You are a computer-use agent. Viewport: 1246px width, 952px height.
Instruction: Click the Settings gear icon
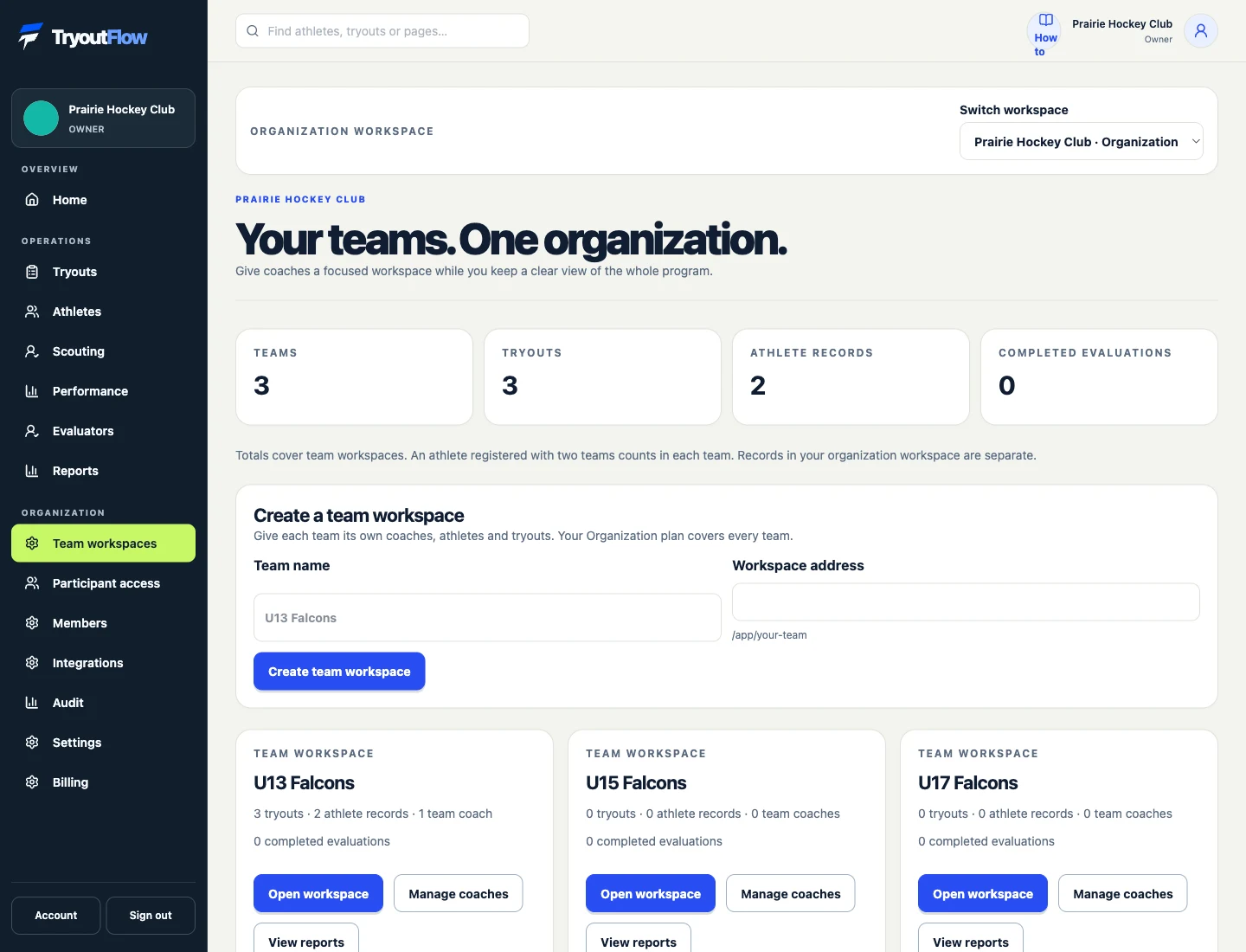pyautogui.click(x=32, y=743)
